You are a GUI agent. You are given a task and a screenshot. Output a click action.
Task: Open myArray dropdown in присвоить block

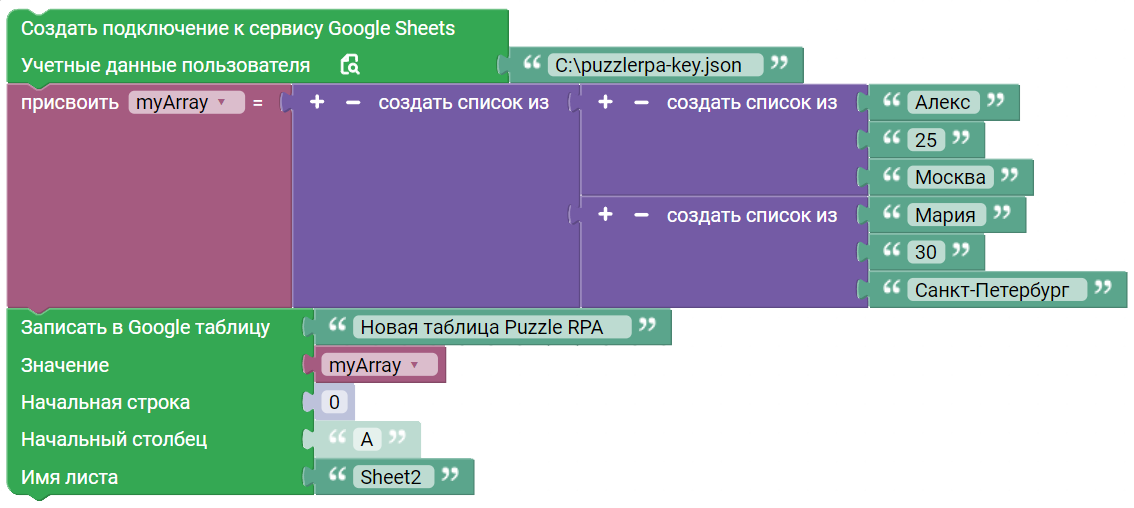(x=187, y=103)
